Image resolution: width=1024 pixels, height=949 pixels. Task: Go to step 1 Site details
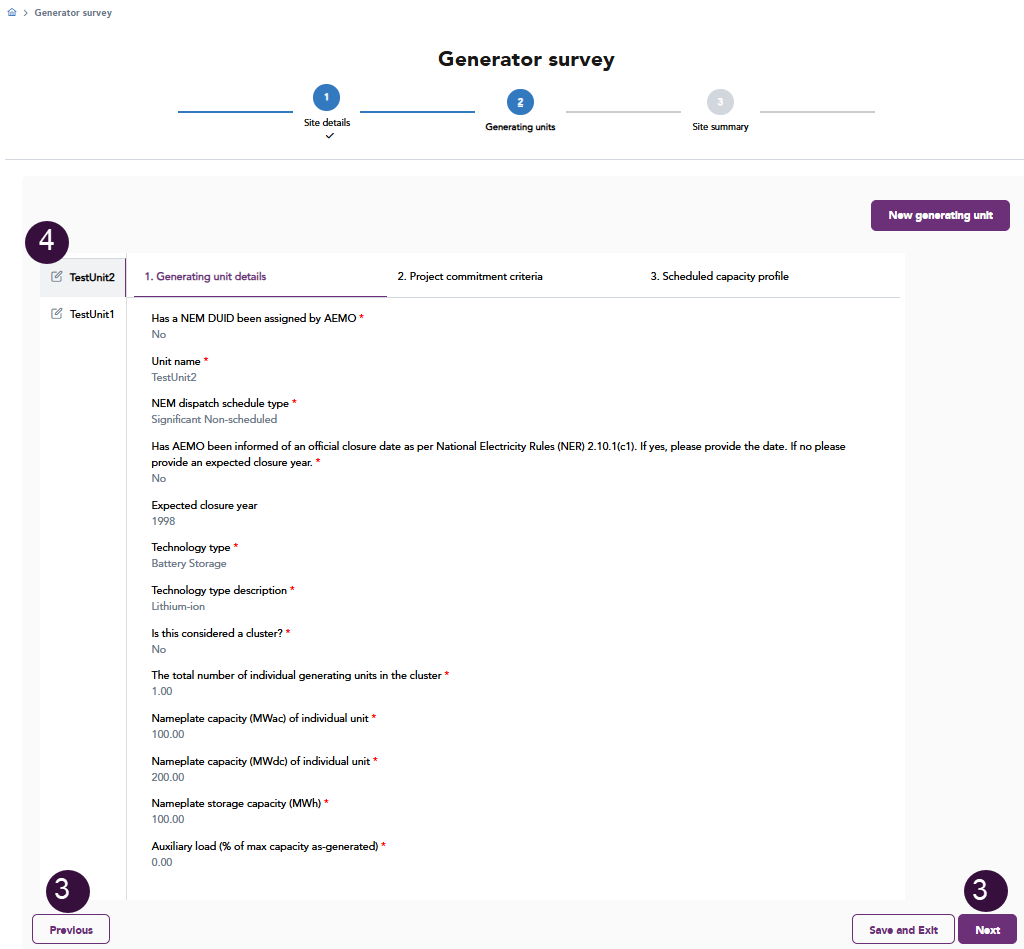click(327, 97)
